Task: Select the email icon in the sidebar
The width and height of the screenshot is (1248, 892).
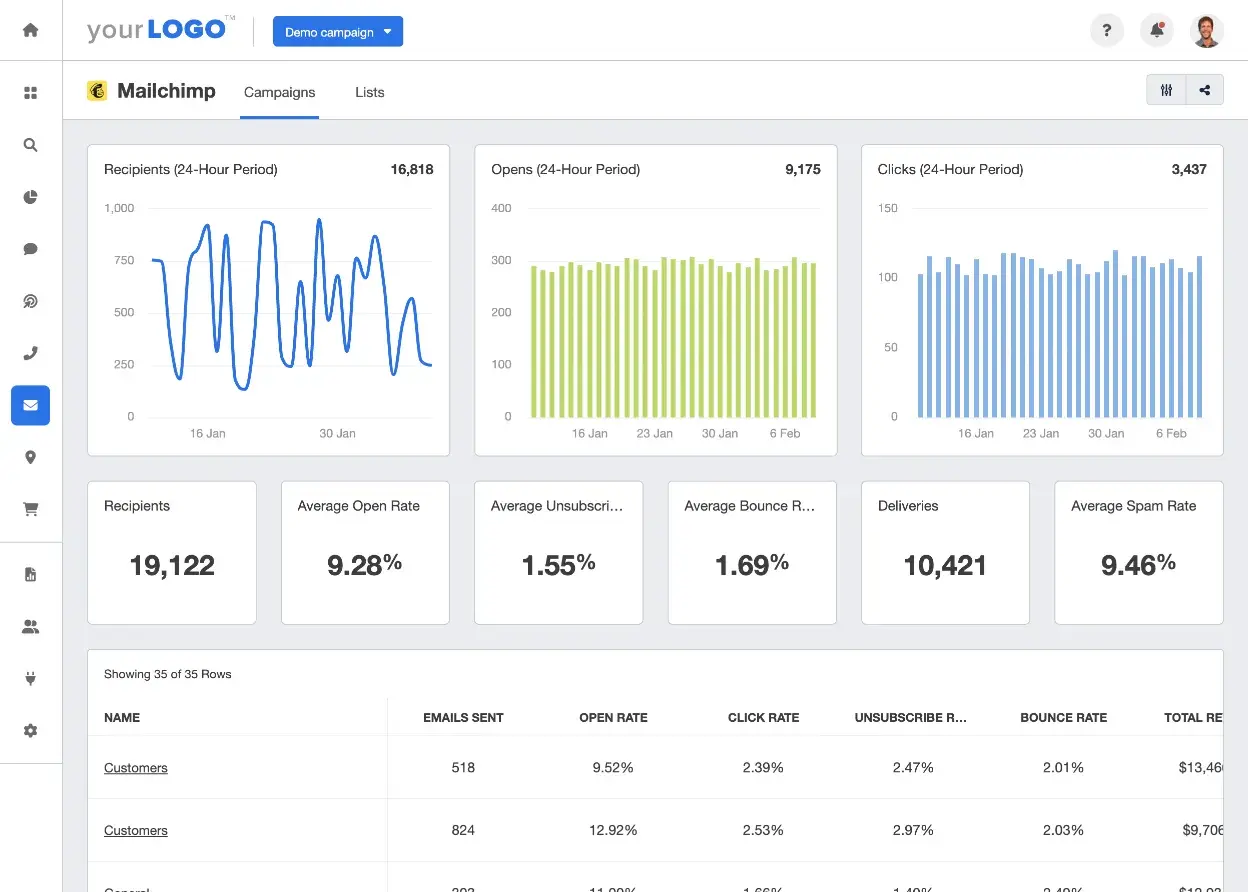Action: pos(30,405)
